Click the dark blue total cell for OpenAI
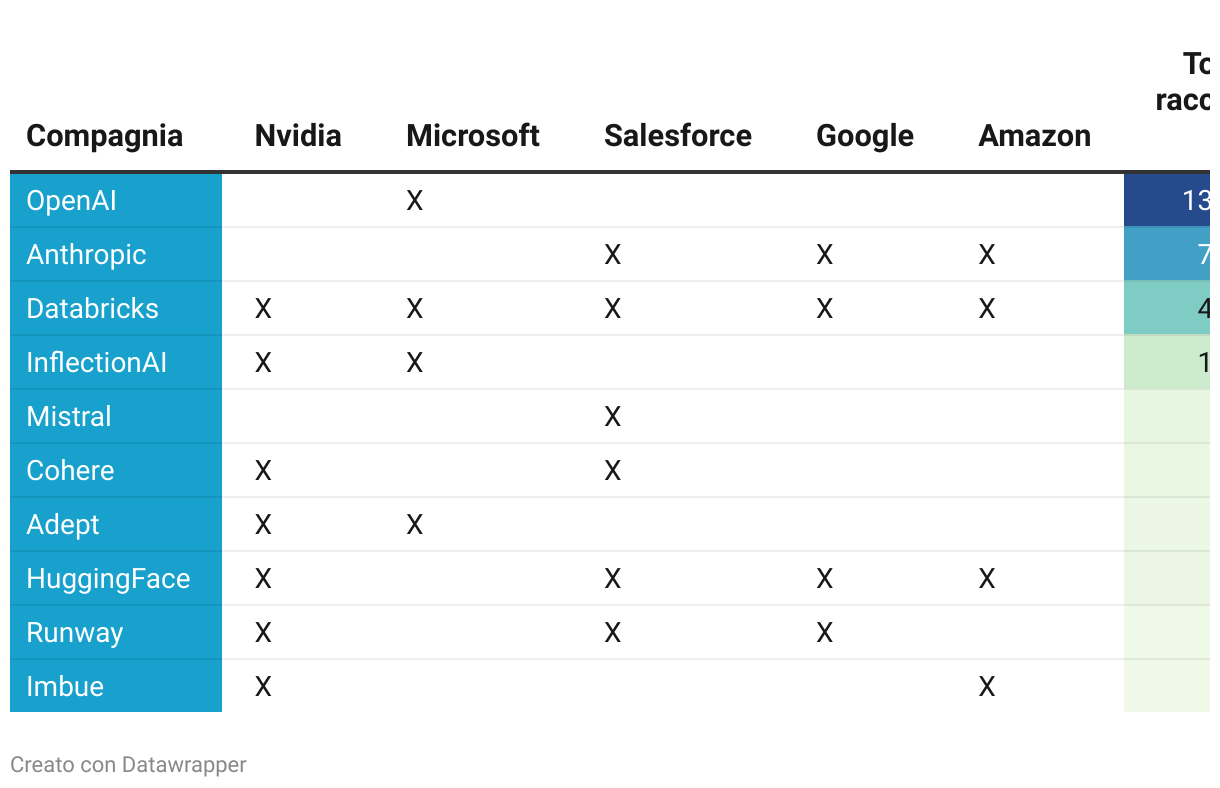The image size is (1220, 788). (1170, 201)
